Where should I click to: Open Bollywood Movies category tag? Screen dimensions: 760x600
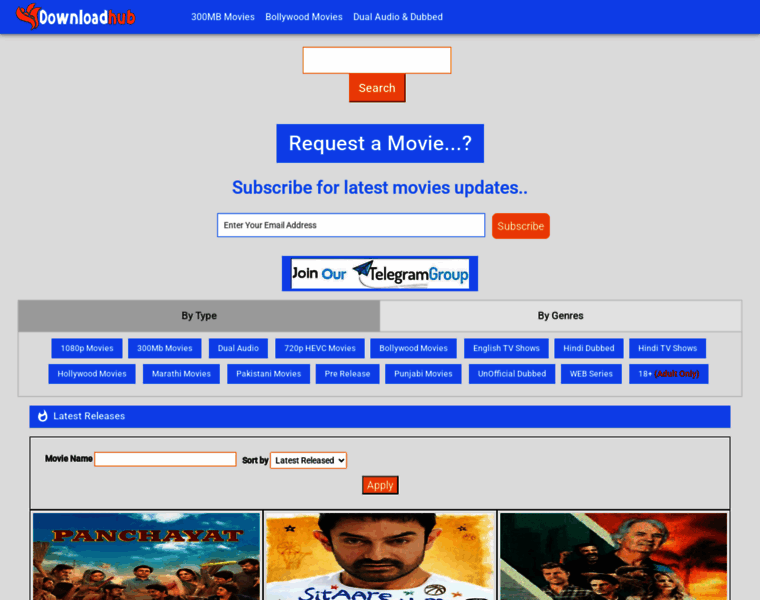[413, 348]
